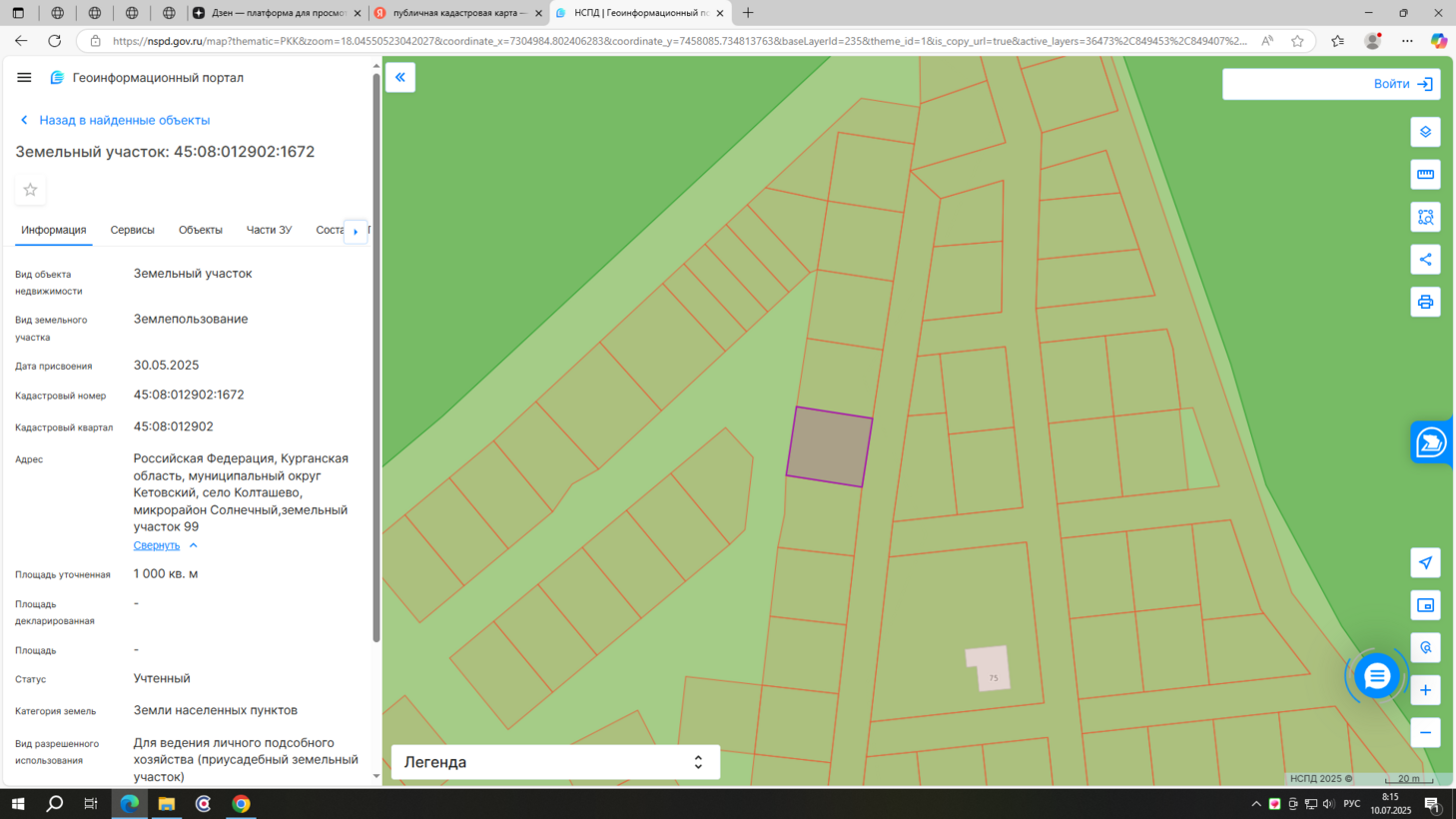Open the map layers panel icon

click(x=1425, y=132)
